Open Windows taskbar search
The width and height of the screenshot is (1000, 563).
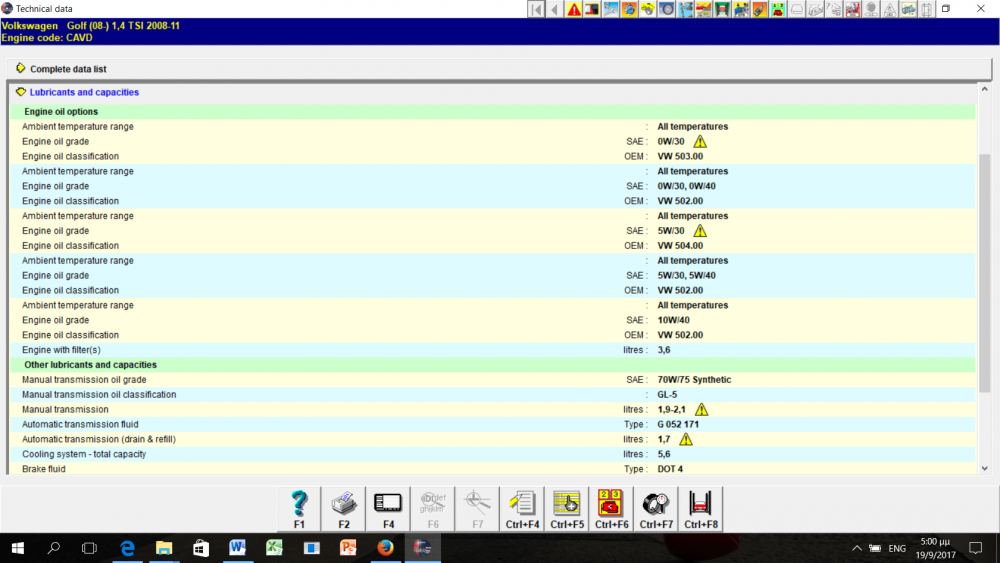click(54, 548)
